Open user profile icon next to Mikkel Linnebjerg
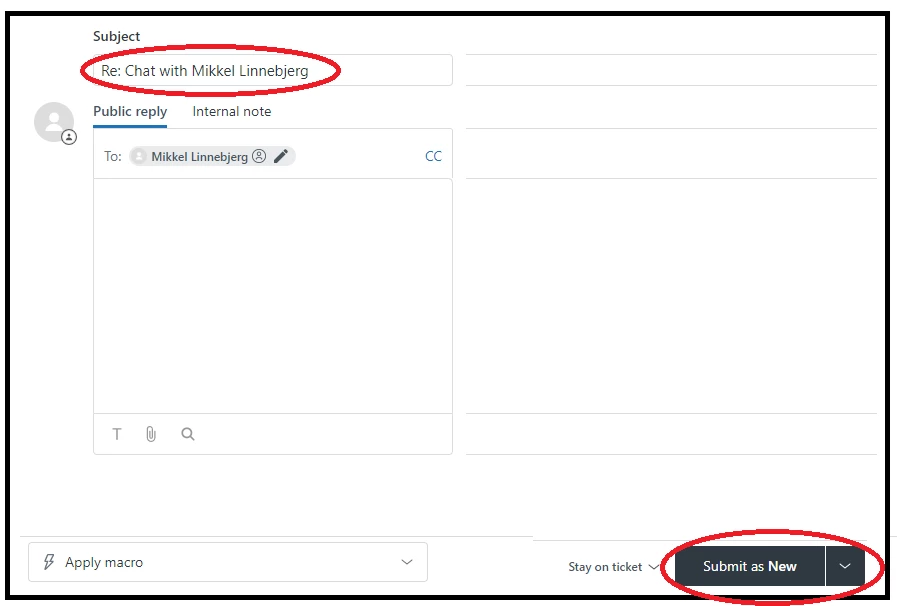906x606 pixels. click(259, 156)
